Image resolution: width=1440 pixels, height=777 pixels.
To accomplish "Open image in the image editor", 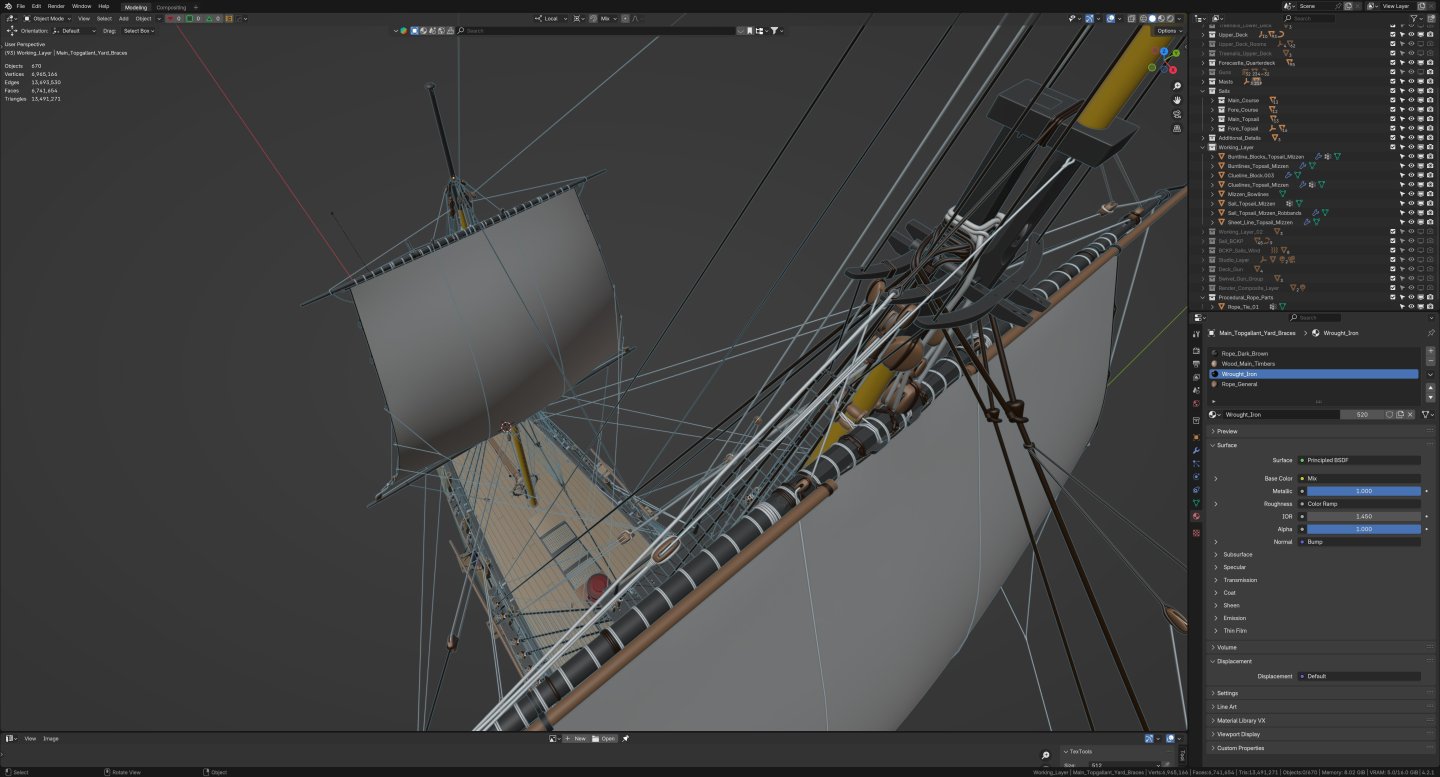I will [x=604, y=738].
